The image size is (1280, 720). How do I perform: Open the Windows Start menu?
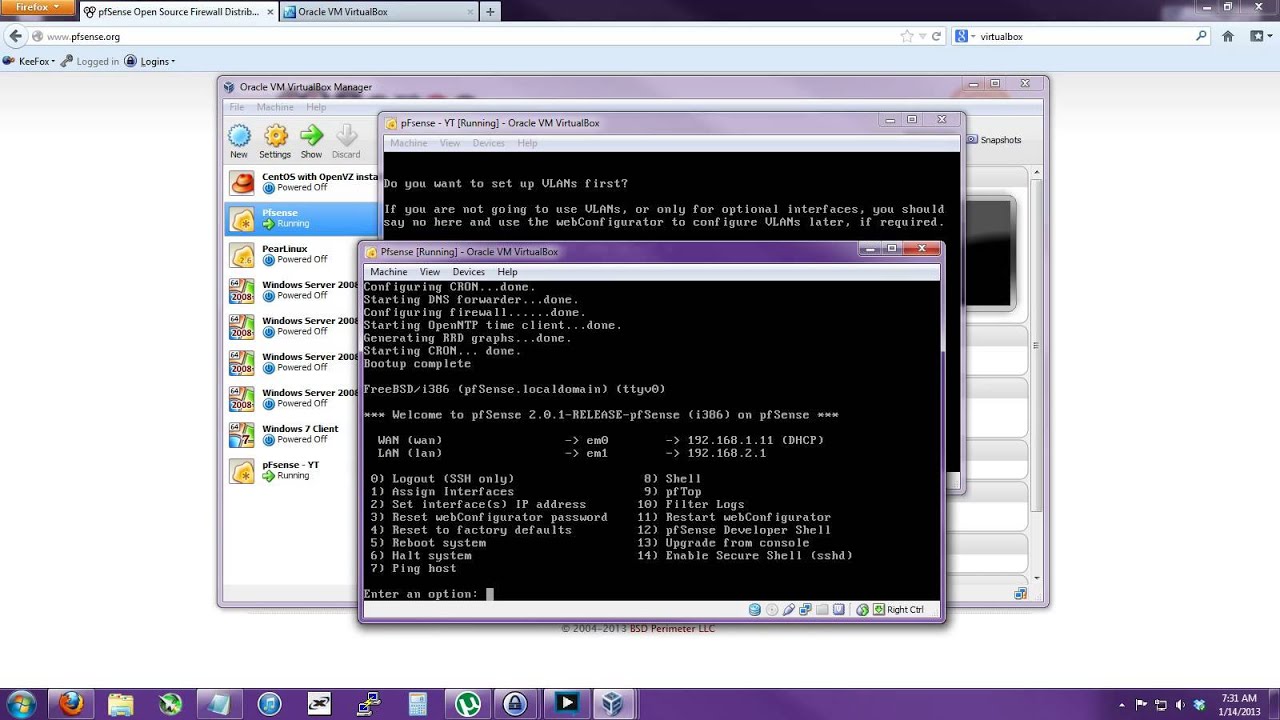[x=21, y=703]
